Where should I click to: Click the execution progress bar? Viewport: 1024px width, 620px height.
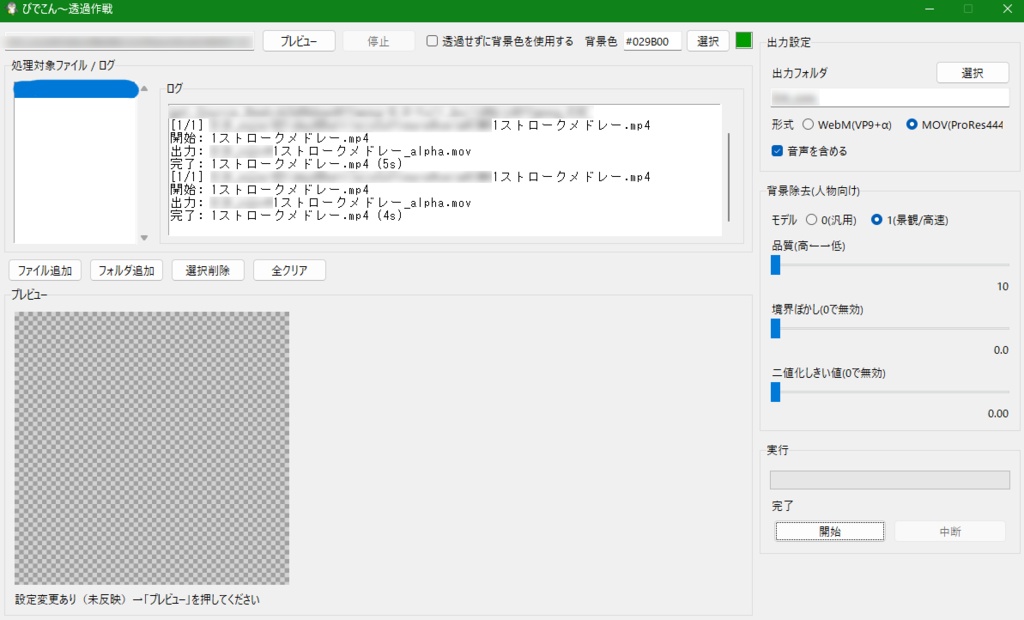point(889,480)
